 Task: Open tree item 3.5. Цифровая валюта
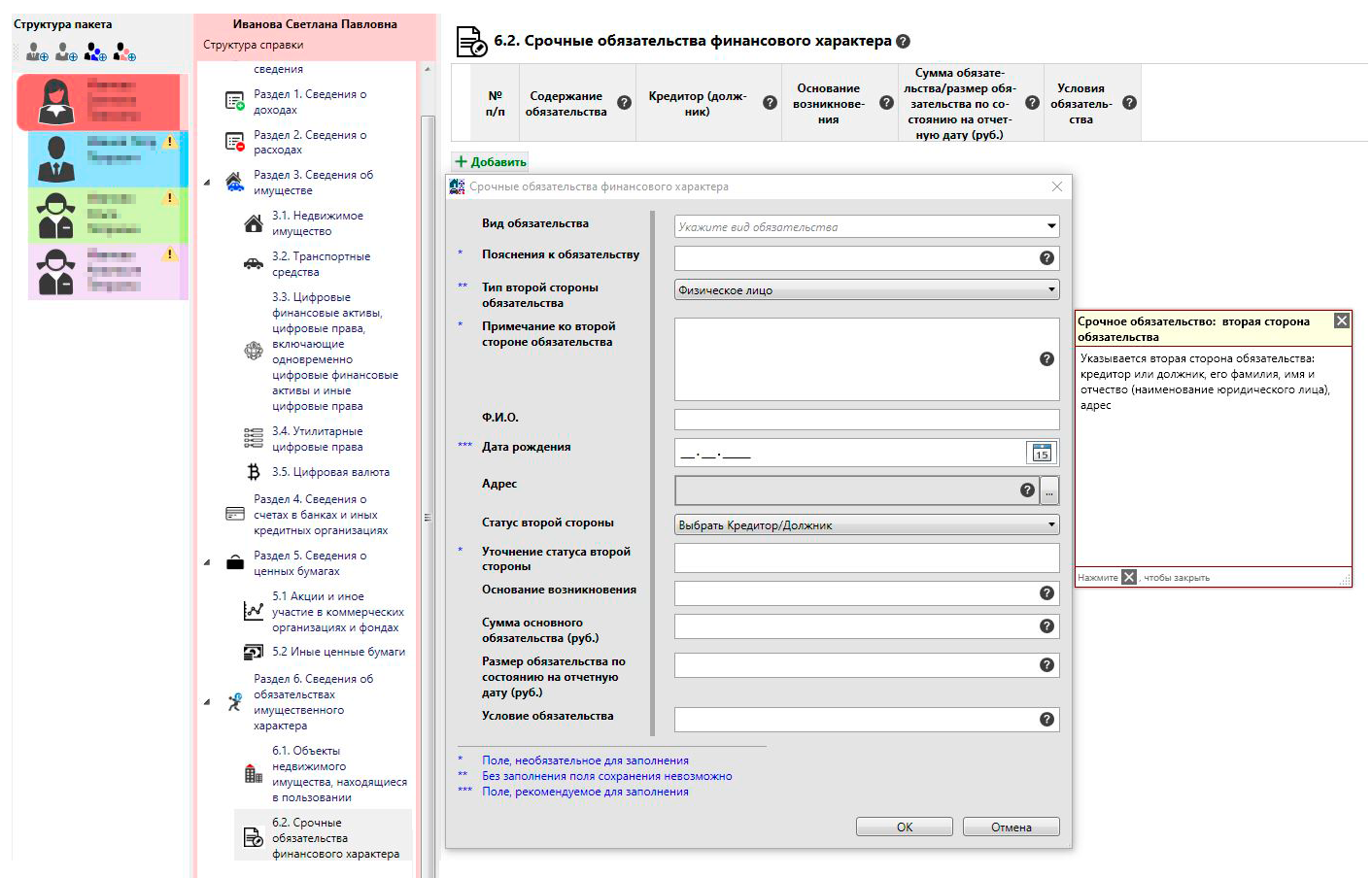330,472
